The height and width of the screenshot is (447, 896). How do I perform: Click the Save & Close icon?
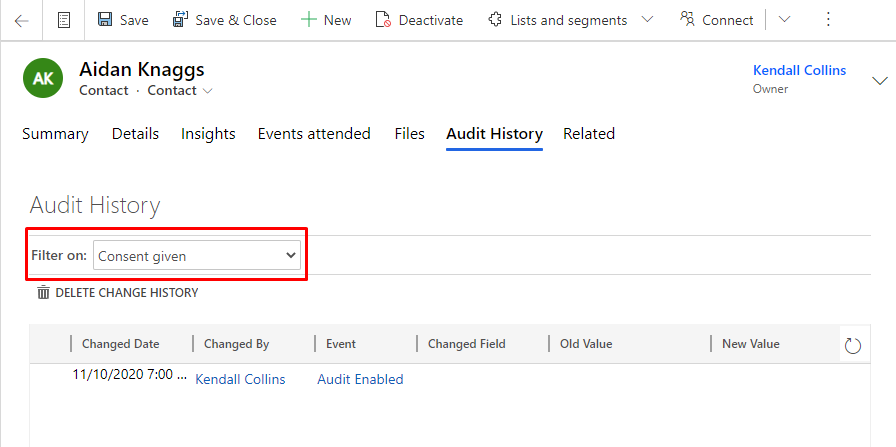click(180, 20)
